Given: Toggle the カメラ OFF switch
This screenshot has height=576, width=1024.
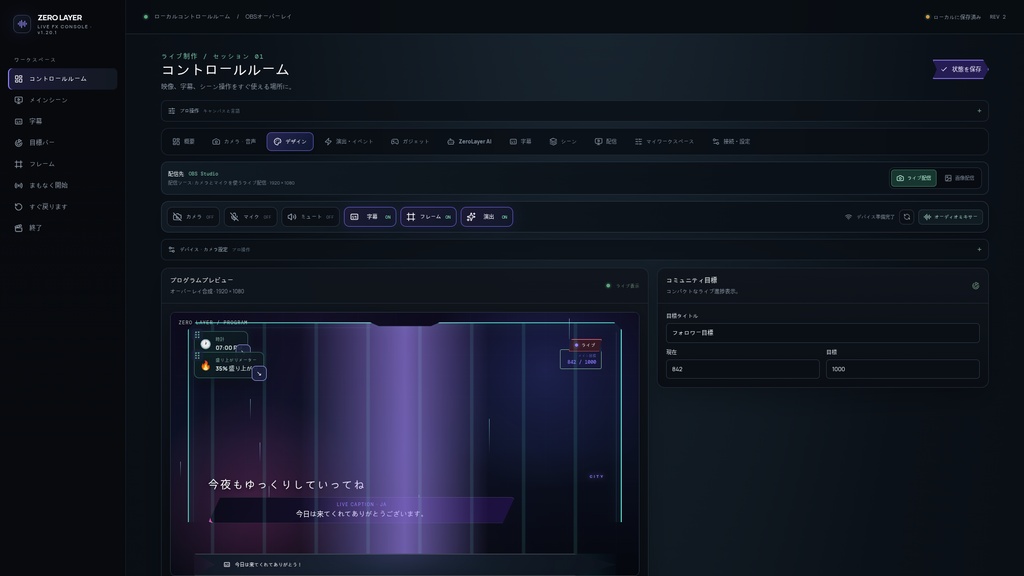Looking at the screenshot, I should coord(193,217).
